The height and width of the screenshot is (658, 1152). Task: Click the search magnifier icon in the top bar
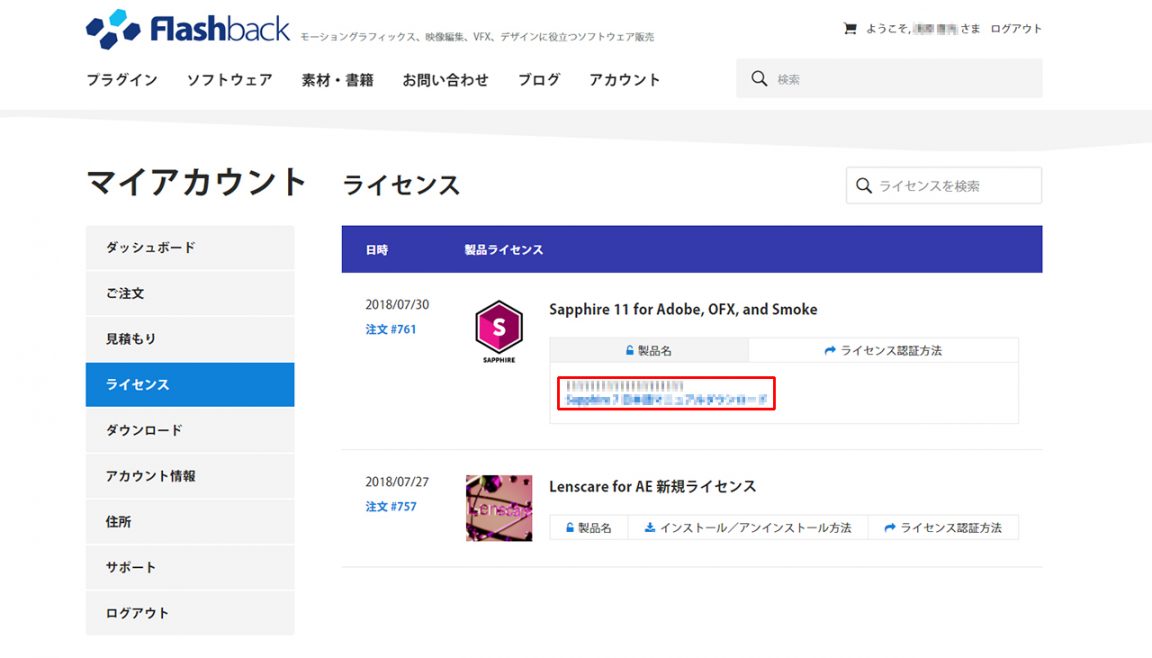tap(760, 77)
